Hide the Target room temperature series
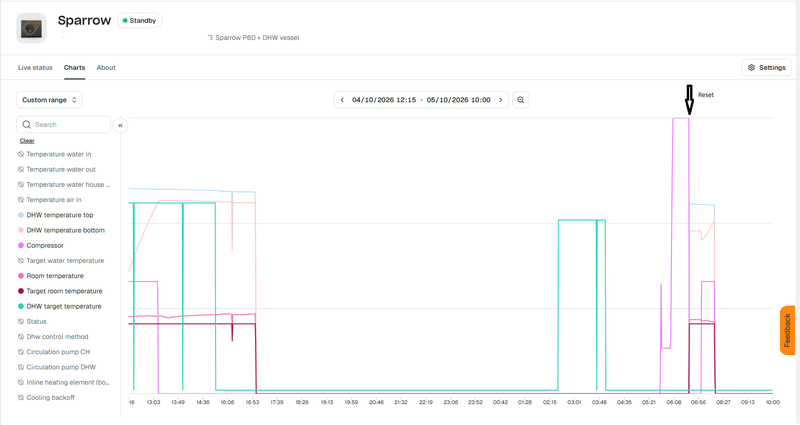 click(x=60, y=291)
